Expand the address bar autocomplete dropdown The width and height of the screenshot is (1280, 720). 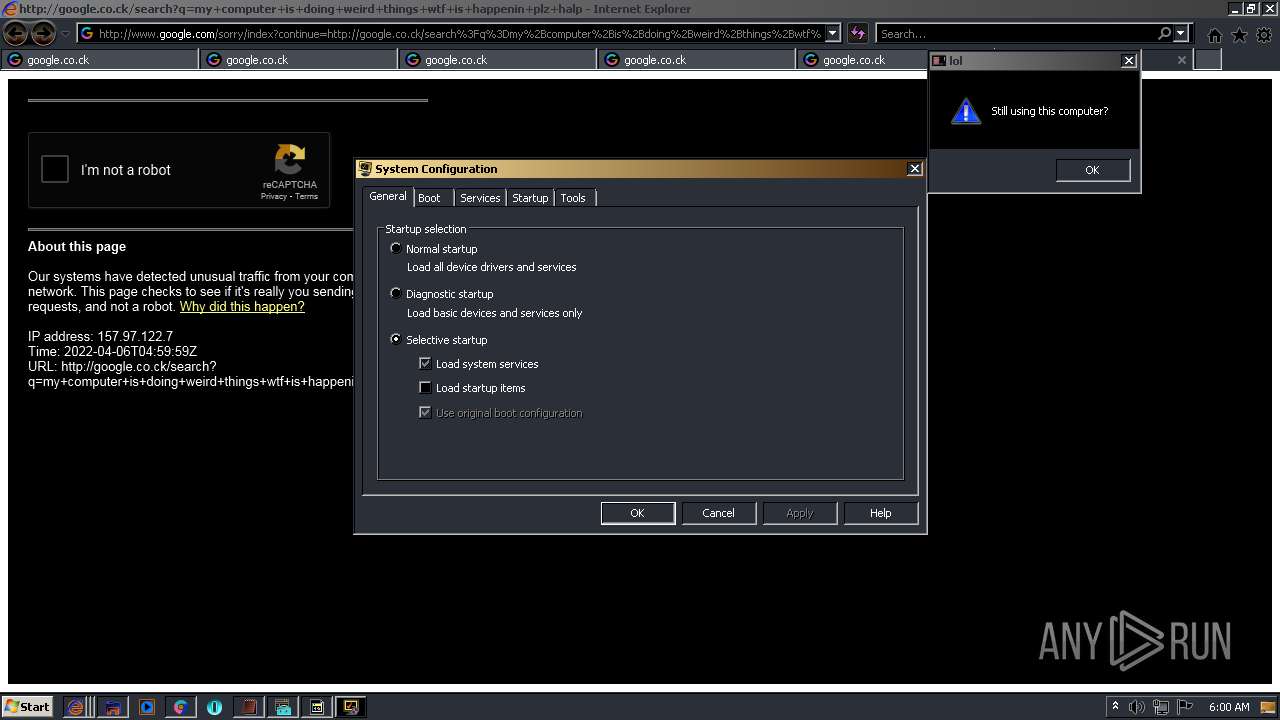coord(833,34)
